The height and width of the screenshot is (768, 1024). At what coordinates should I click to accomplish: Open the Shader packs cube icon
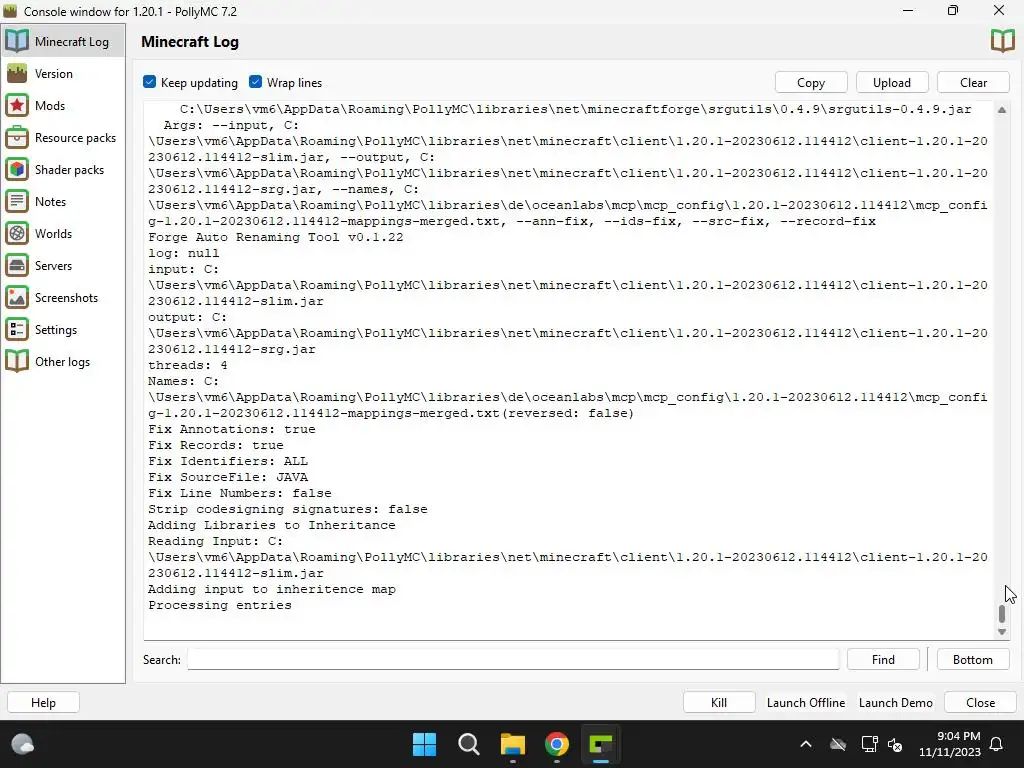(x=17, y=169)
